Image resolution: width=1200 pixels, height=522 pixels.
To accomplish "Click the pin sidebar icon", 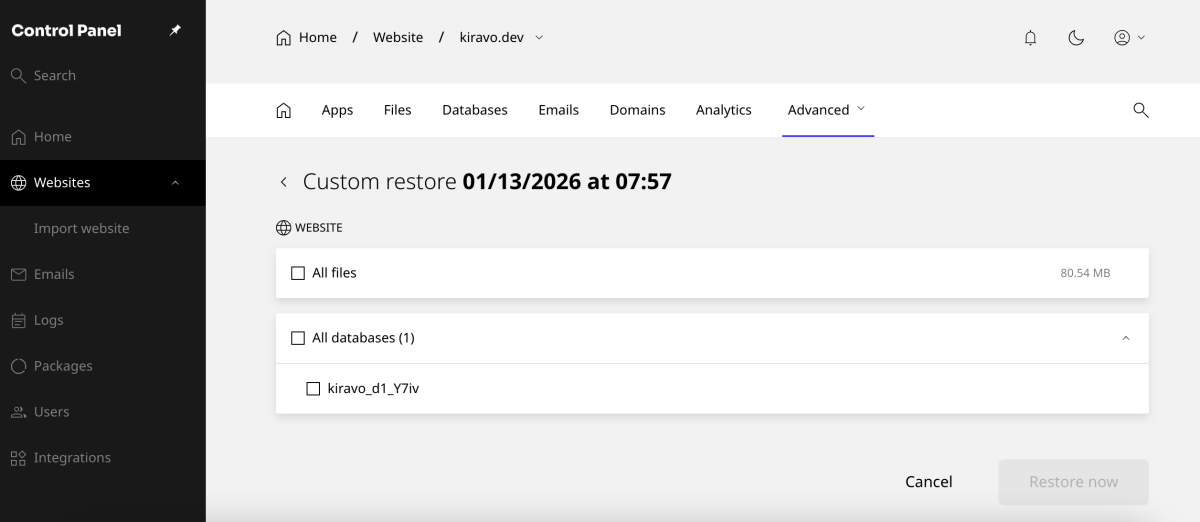I will [175, 30].
